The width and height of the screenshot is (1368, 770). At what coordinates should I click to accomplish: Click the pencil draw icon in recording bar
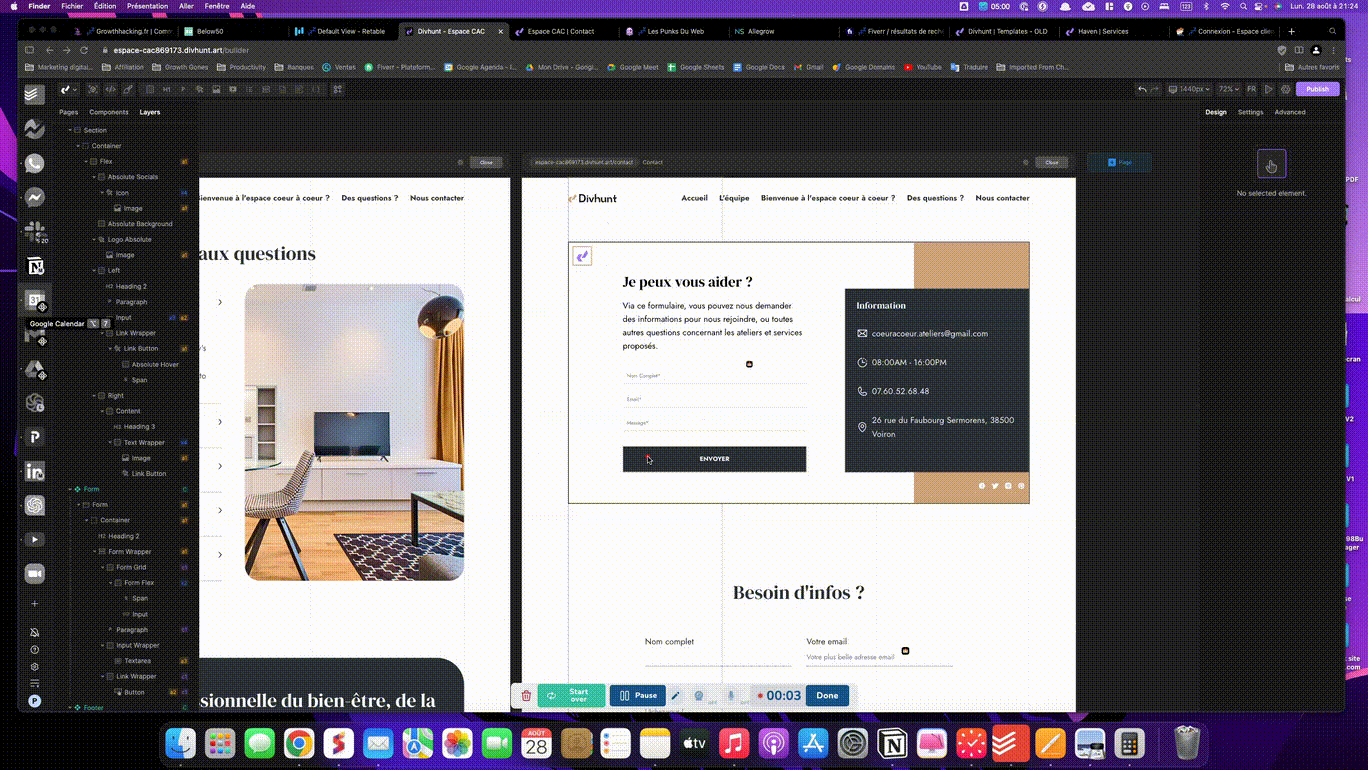click(x=675, y=696)
